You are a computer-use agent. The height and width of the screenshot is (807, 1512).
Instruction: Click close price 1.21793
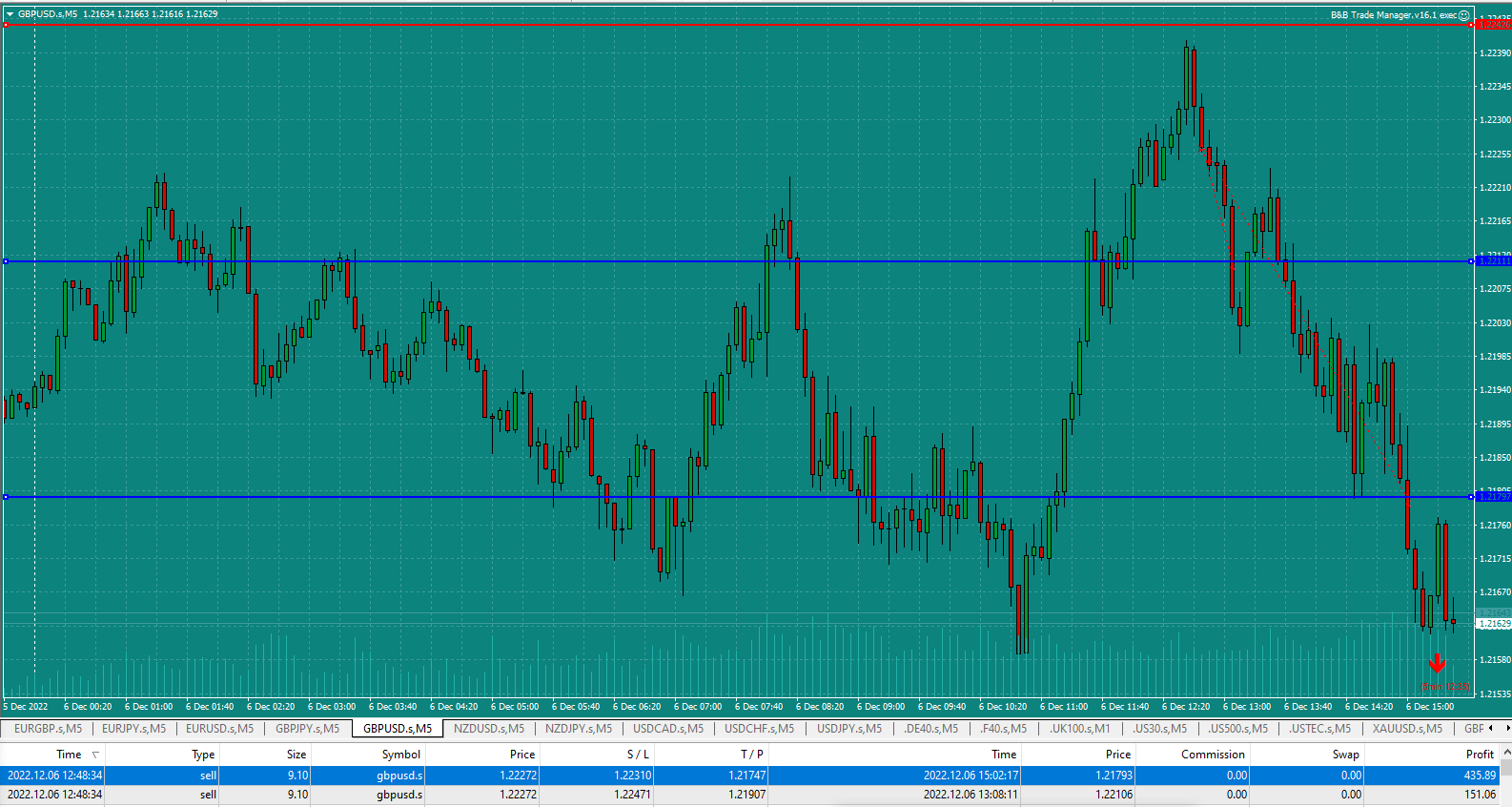coord(1114,776)
